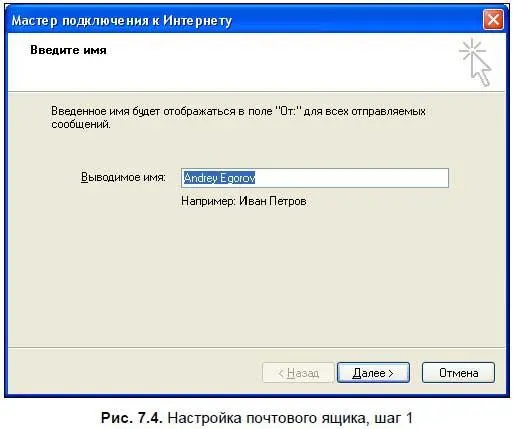Image resolution: width=513 pixels, height=429 pixels.
Task: Click the word Egorov in name field
Action: [237, 178]
